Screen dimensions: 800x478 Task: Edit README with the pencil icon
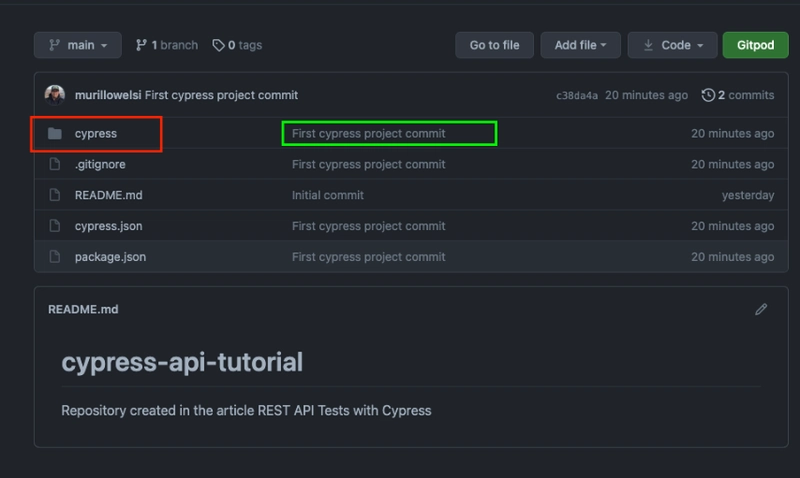(x=761, y=309)
